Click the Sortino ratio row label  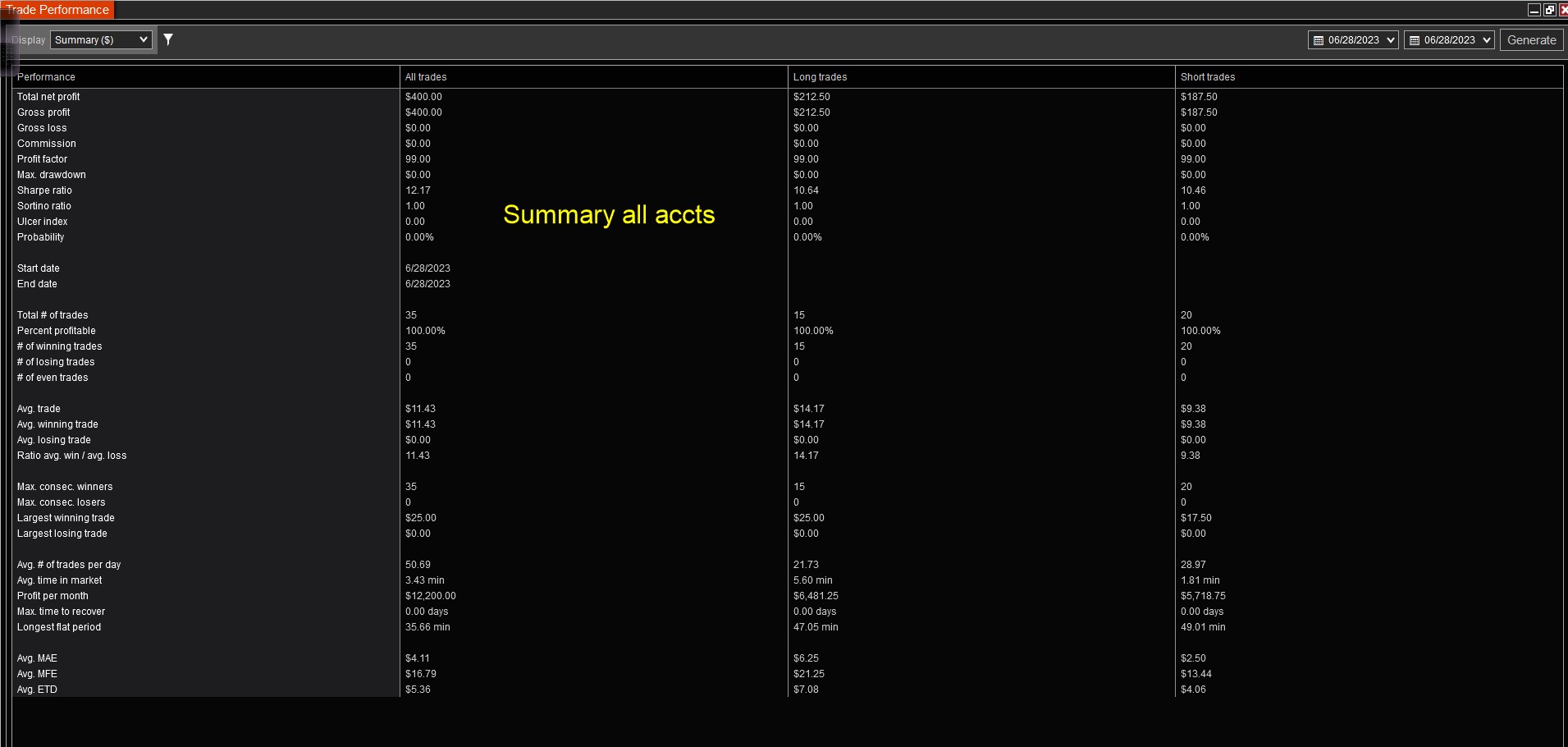pyautogui.click(x=44, y=206)
